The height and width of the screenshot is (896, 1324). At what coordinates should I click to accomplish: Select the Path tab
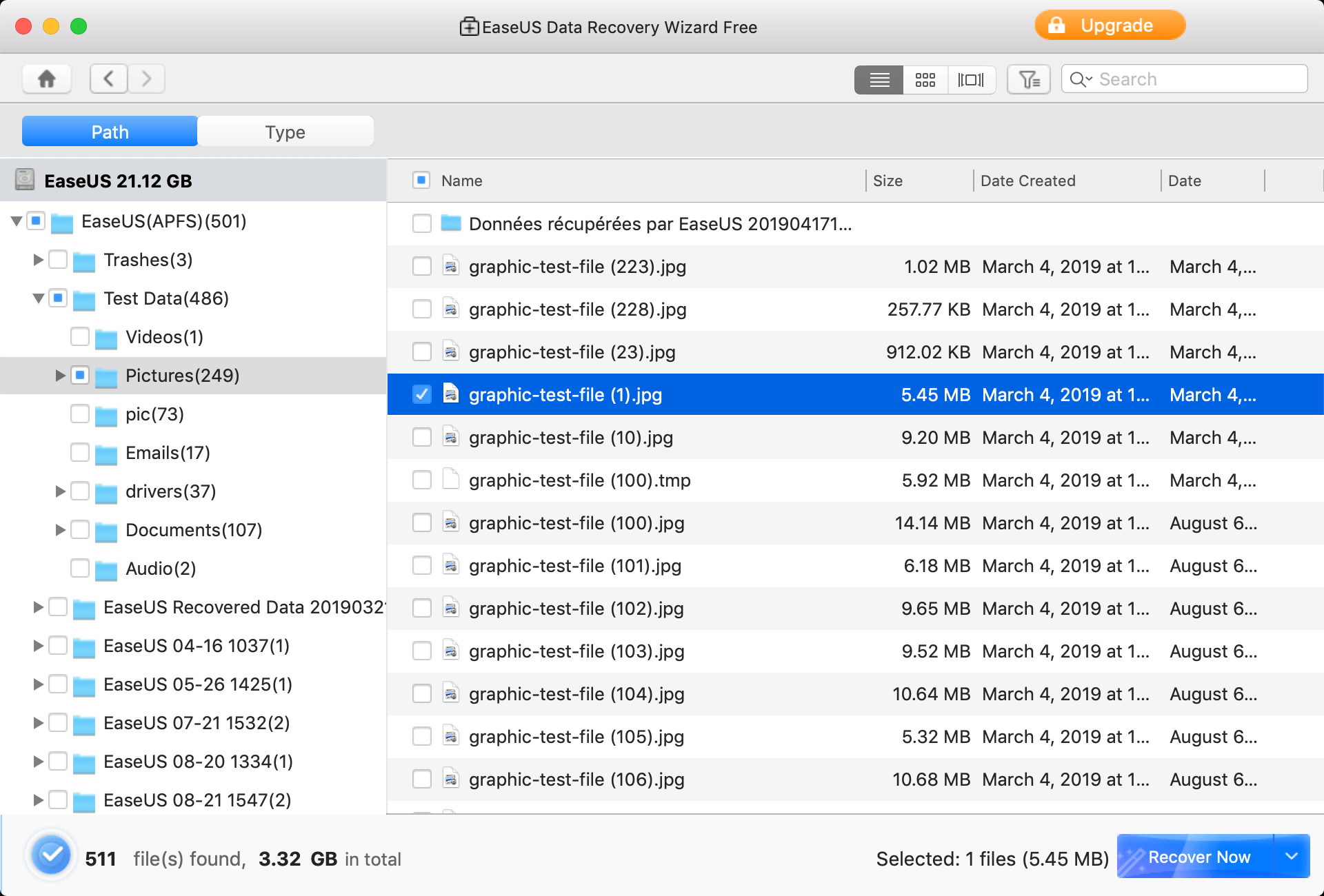point(109,132)
